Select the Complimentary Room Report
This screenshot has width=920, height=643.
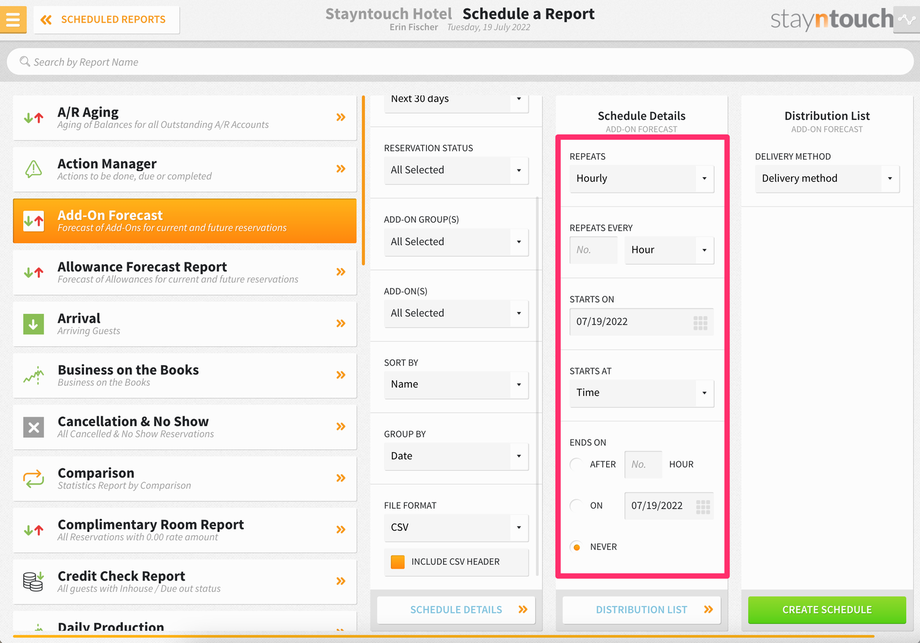(x=184, y=530)
